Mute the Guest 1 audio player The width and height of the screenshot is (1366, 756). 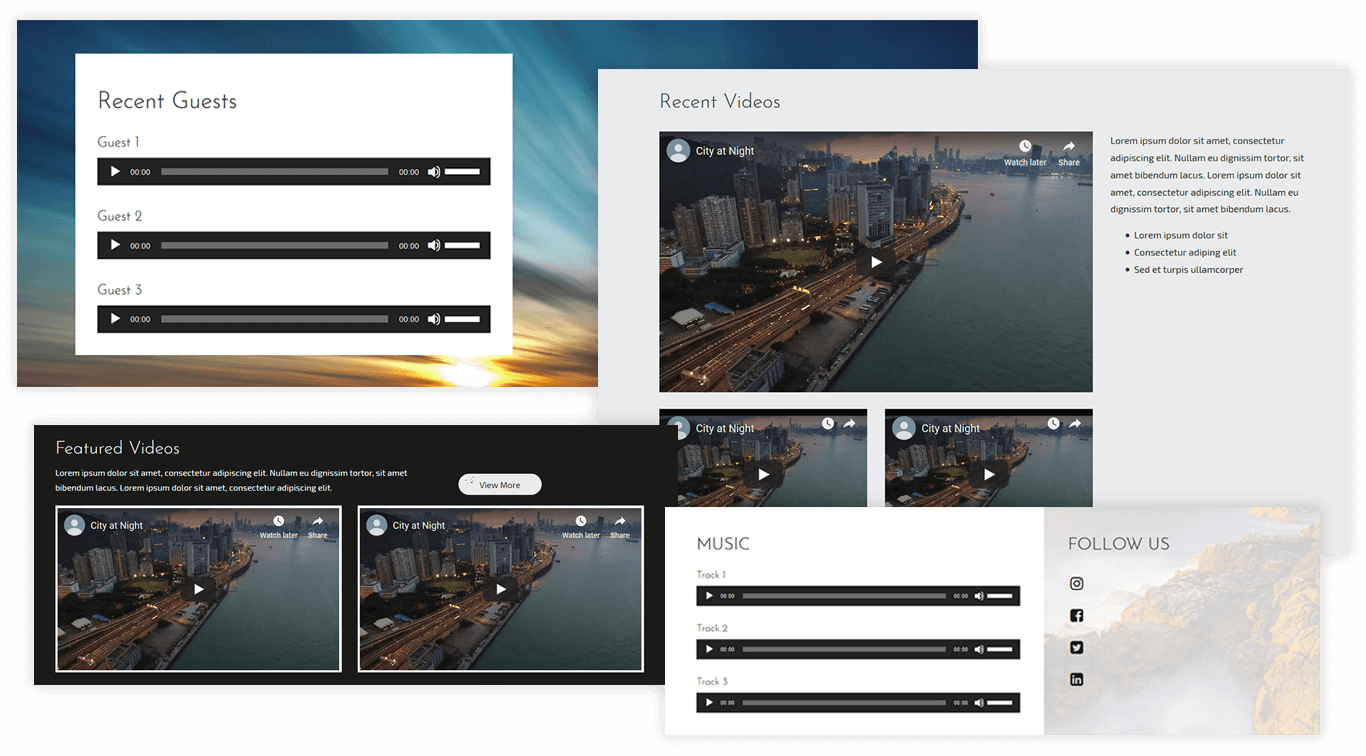pyautogui.click(x=434, y=171)
